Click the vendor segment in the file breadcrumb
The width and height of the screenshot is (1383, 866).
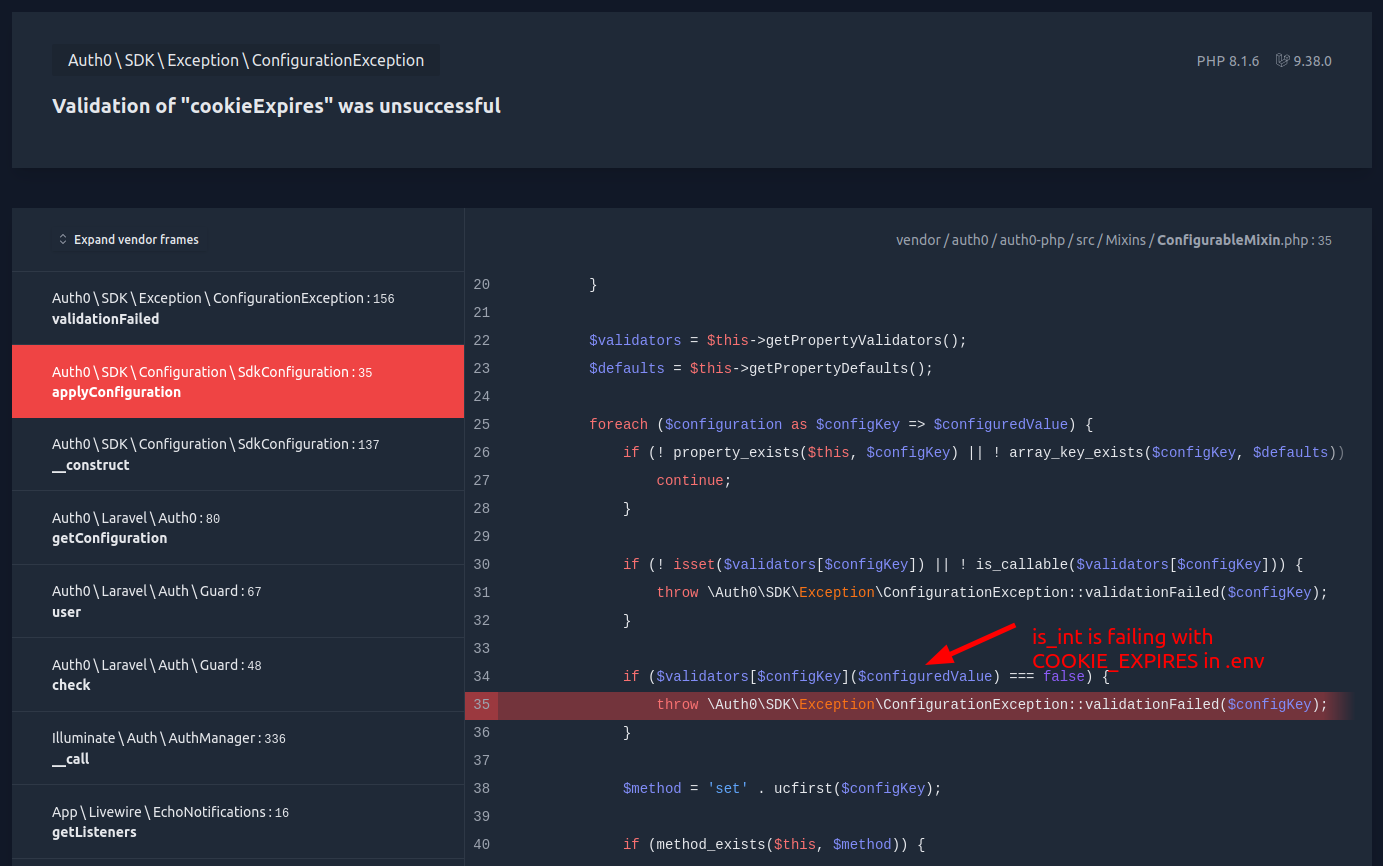tap(918, 239)
